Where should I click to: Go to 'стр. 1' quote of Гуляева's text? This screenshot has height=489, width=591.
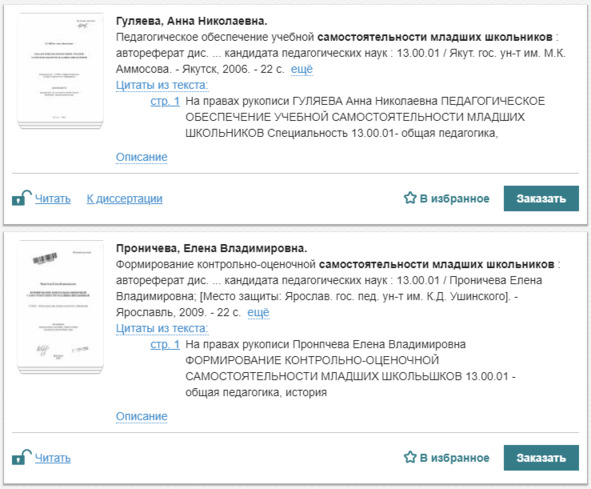coord(165,101)
